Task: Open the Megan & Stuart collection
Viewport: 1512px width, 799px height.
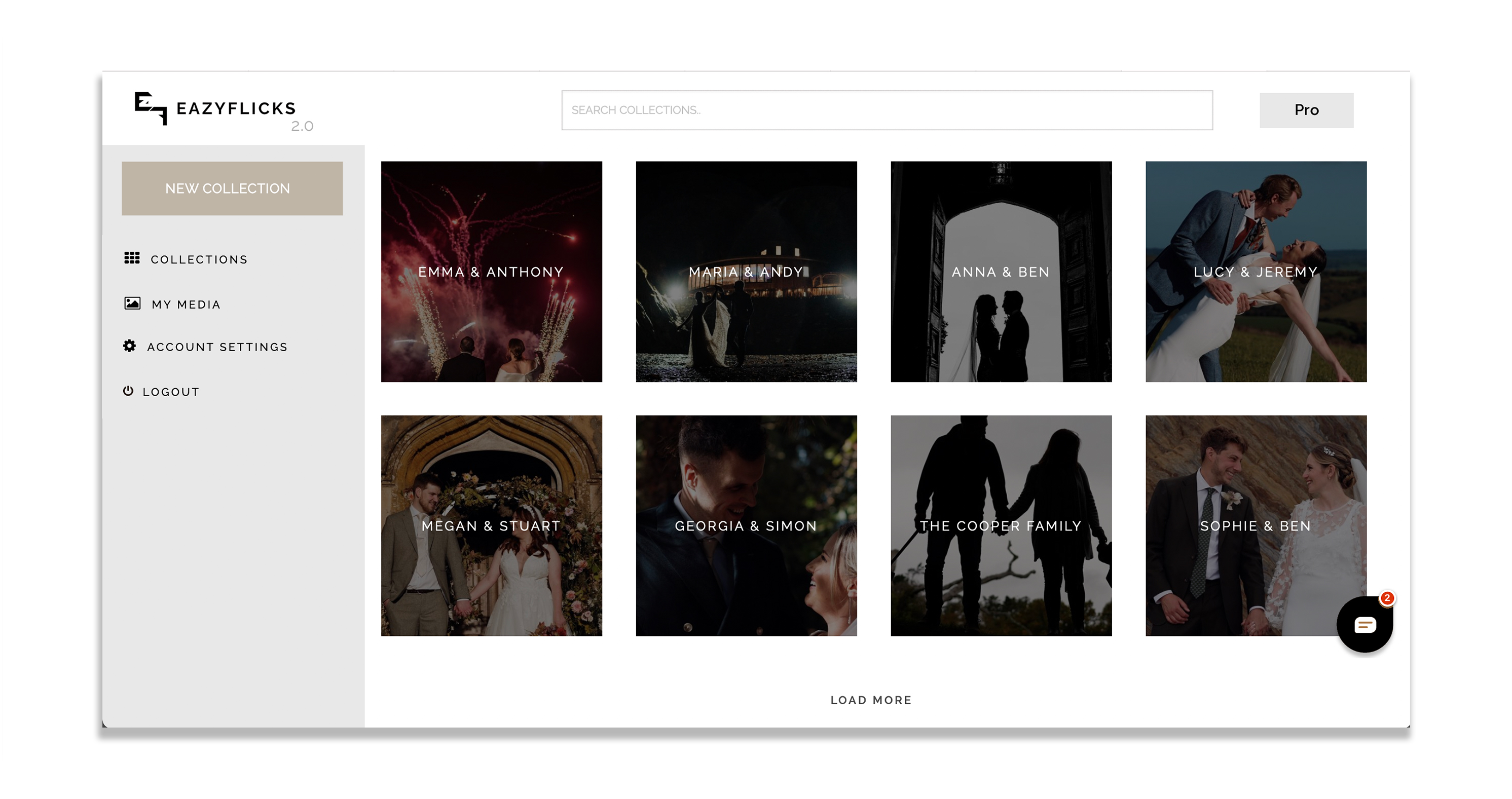Action: click(x=491, y=525)
